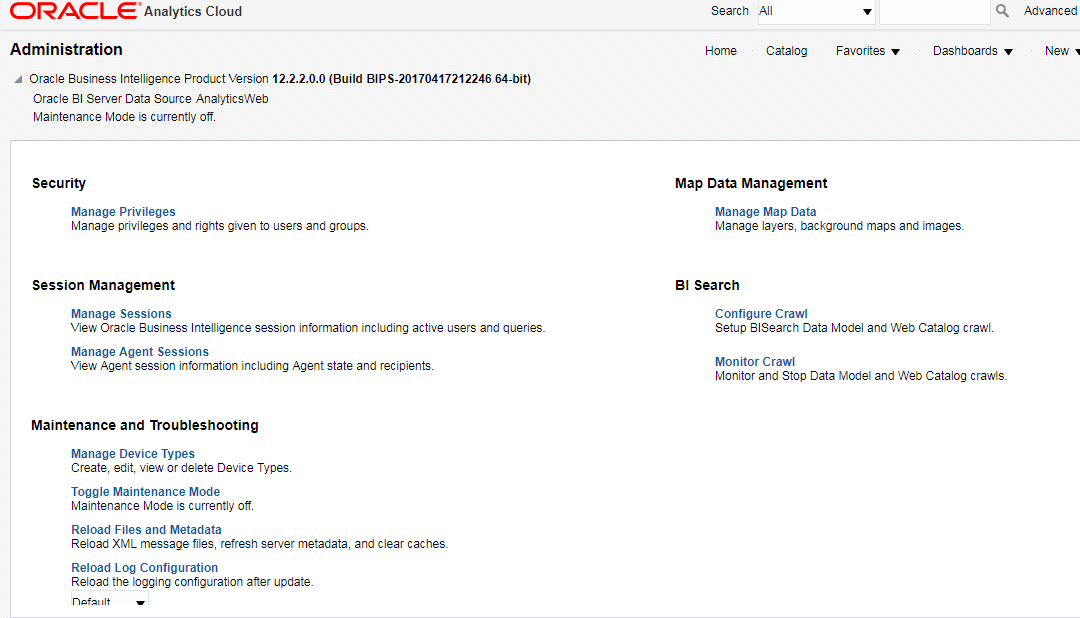Click Reload Files and Metadata
The width and height of the screenshot is (1080, 618).
tap(146, 530)
